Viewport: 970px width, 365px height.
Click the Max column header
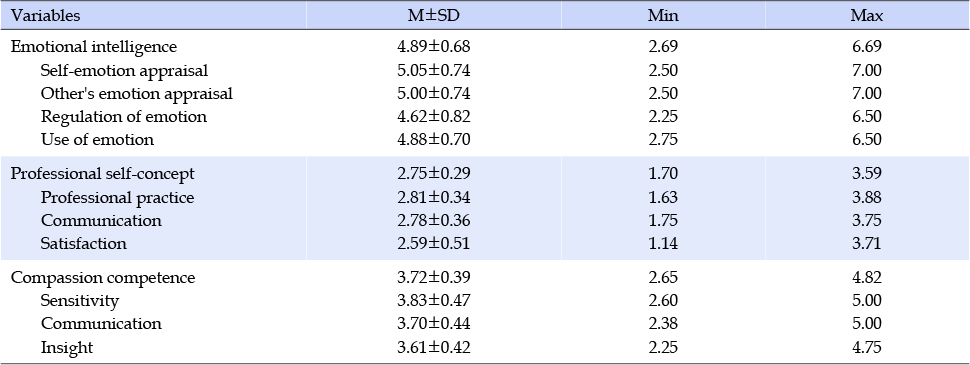(x=866, y=16)
